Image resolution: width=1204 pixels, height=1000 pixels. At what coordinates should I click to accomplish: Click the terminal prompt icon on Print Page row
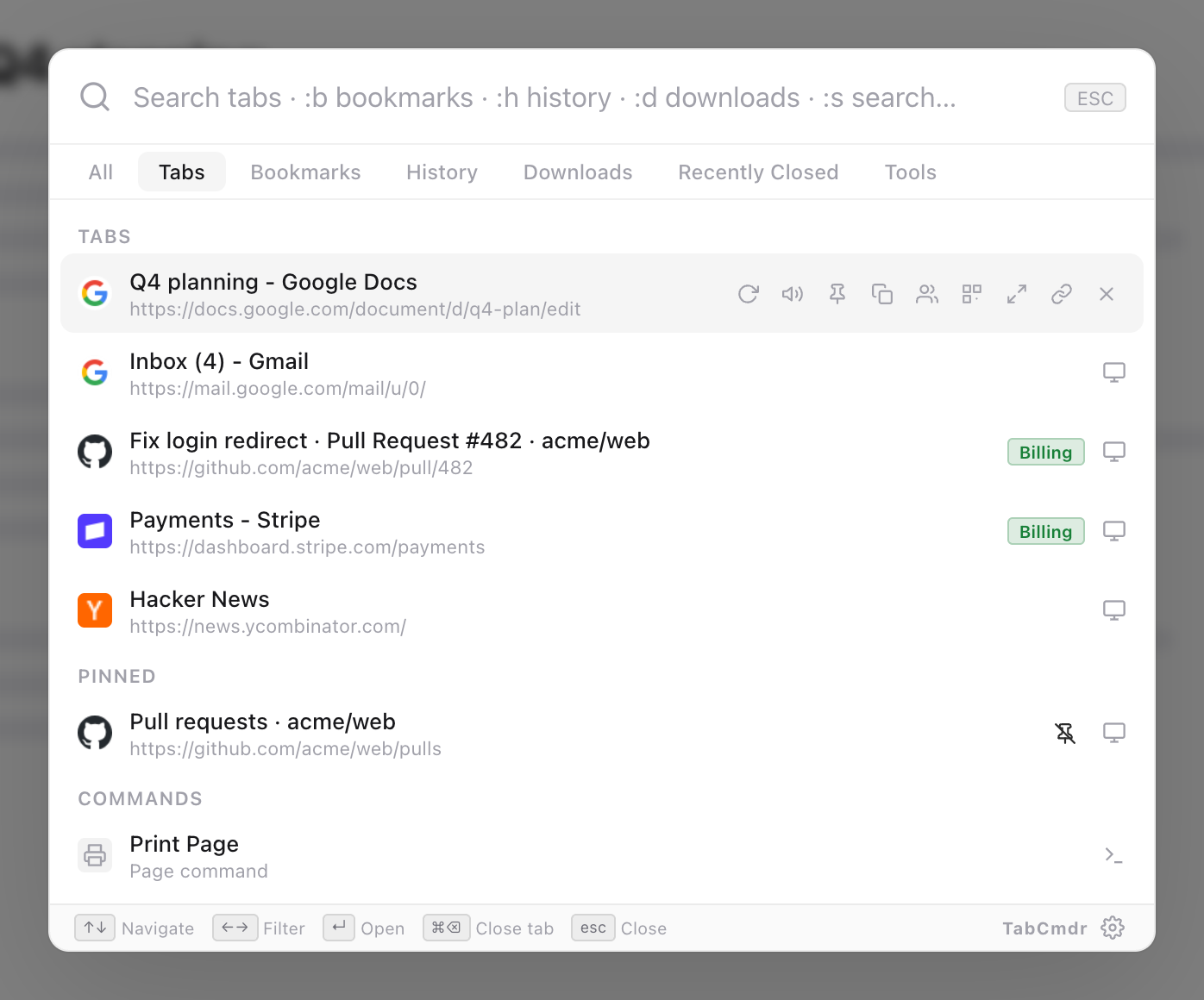click(1114, 855)
